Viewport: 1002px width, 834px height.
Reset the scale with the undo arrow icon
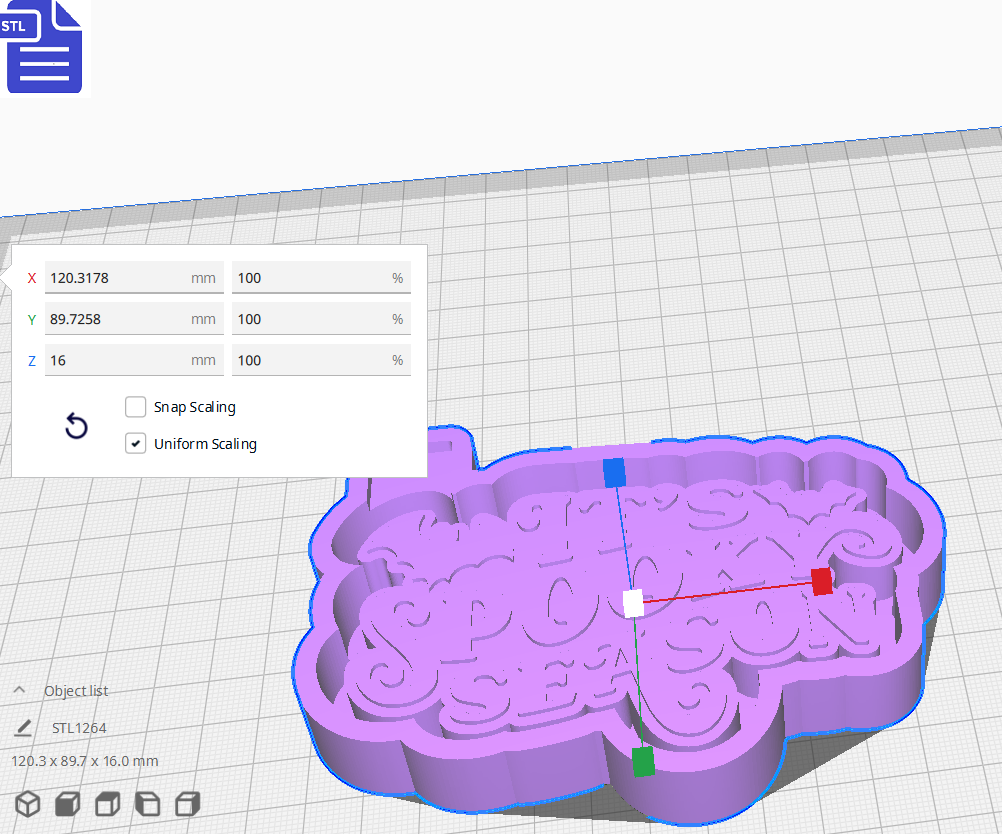[76, 426]
